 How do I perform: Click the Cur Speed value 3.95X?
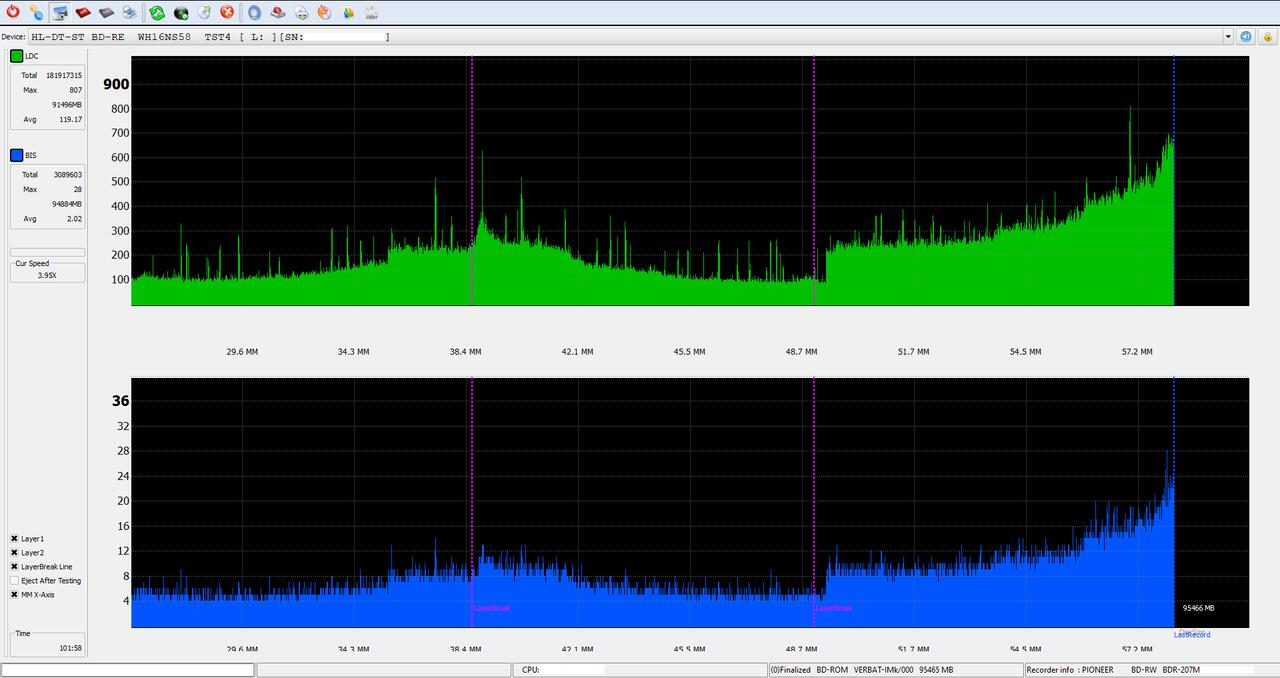[x=47, y=275]
